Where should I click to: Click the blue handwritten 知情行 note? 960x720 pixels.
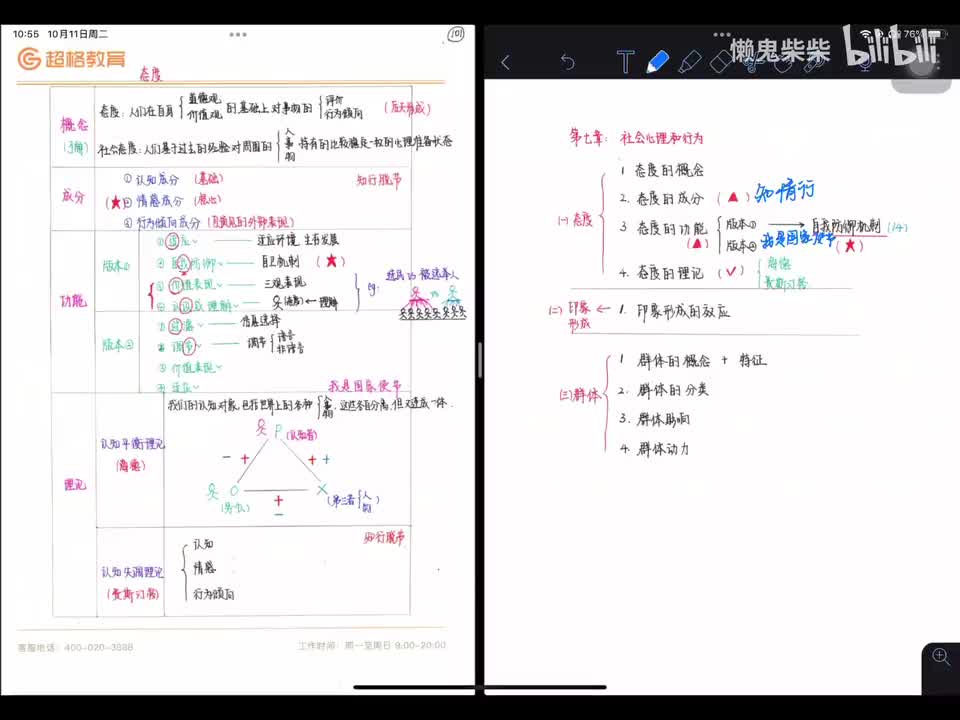785,192
